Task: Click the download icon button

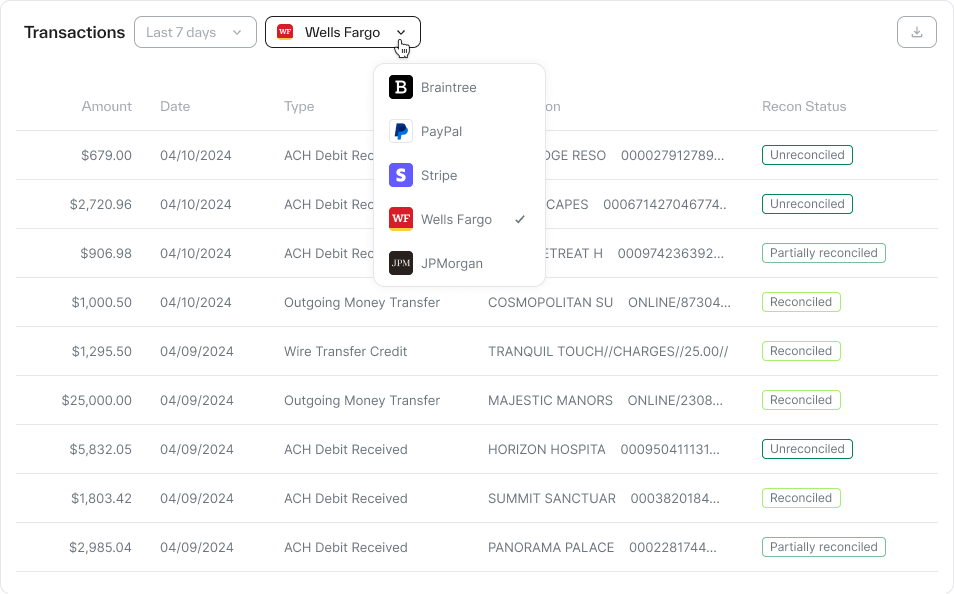Action: click(x=916, y=32)
